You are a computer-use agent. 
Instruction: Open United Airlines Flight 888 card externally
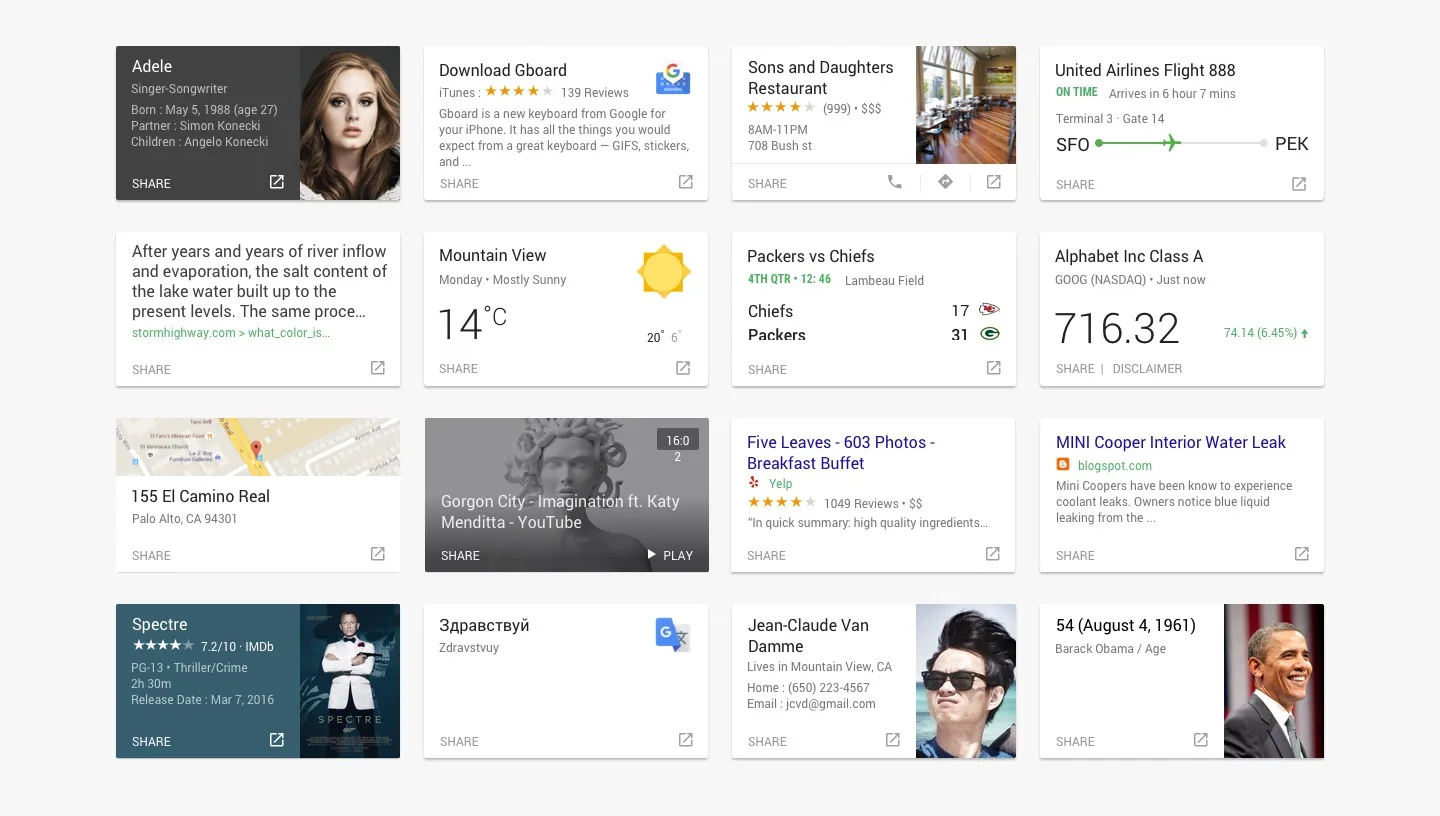click(1299, 184)
